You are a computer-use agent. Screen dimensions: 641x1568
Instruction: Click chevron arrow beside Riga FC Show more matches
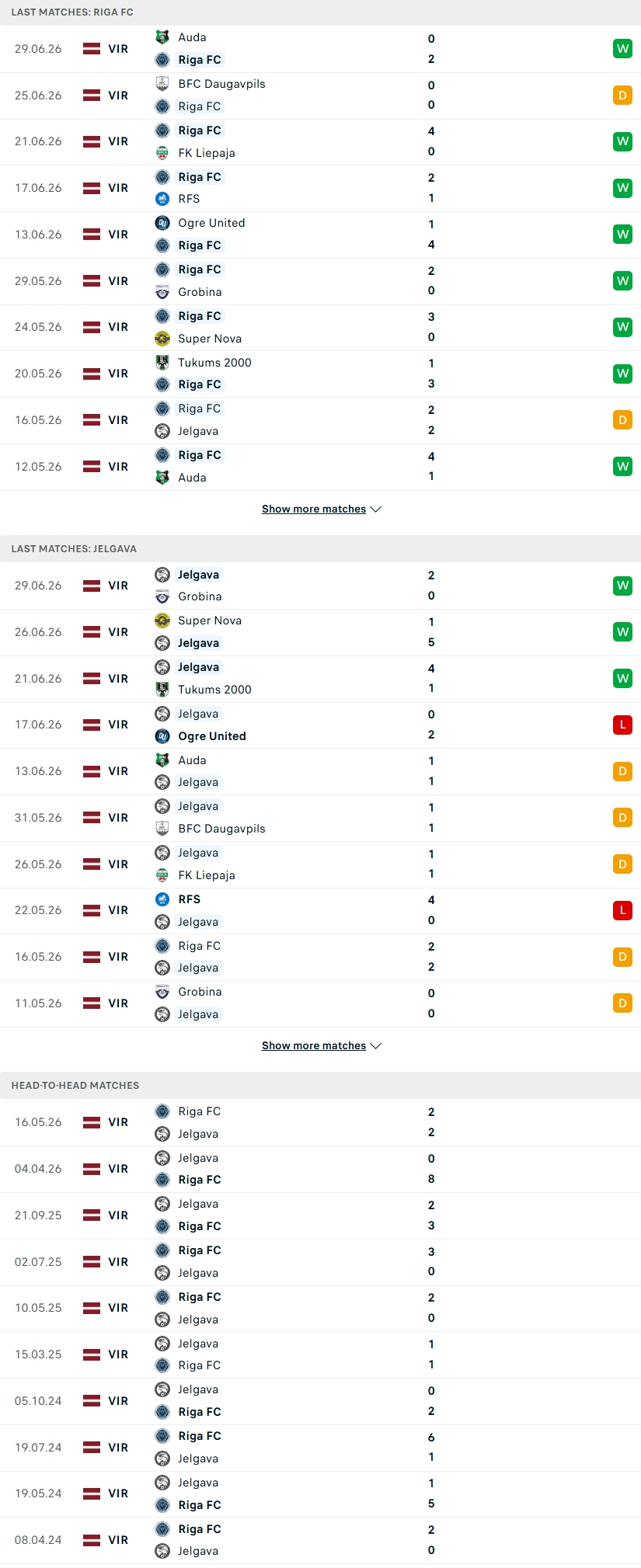tap(376, 509)
